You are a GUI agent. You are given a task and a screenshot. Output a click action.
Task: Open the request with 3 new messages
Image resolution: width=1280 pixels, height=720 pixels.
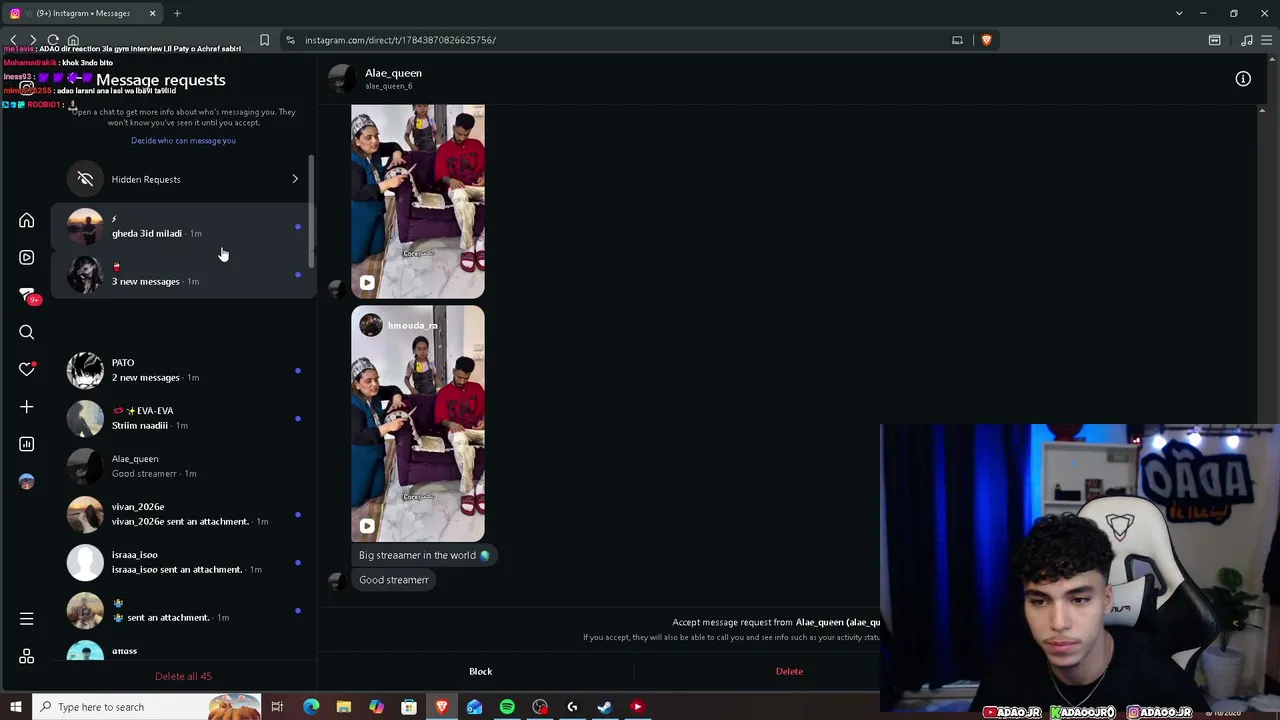pyautogui.click(x=184, y=275)
